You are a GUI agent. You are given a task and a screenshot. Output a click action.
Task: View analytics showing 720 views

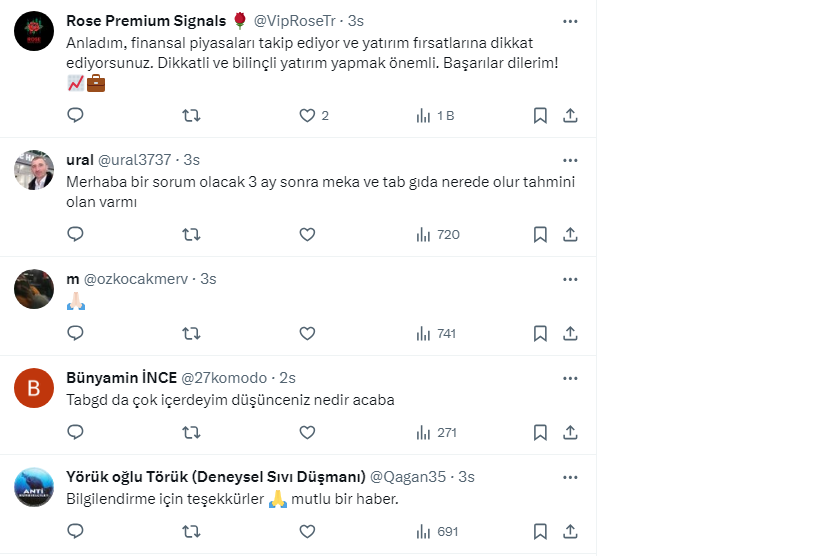coord(438,234)
